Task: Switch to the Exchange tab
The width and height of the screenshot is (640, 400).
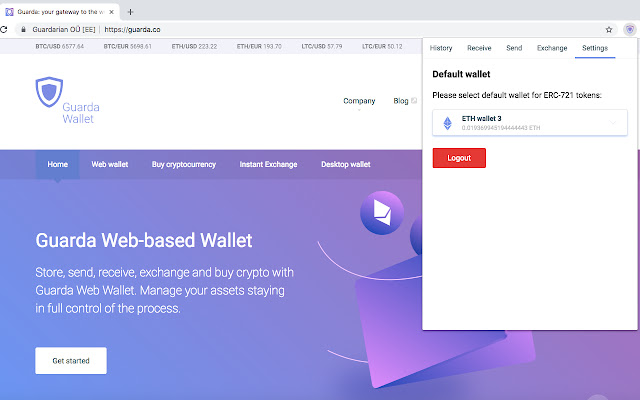Action: [552, 48]
